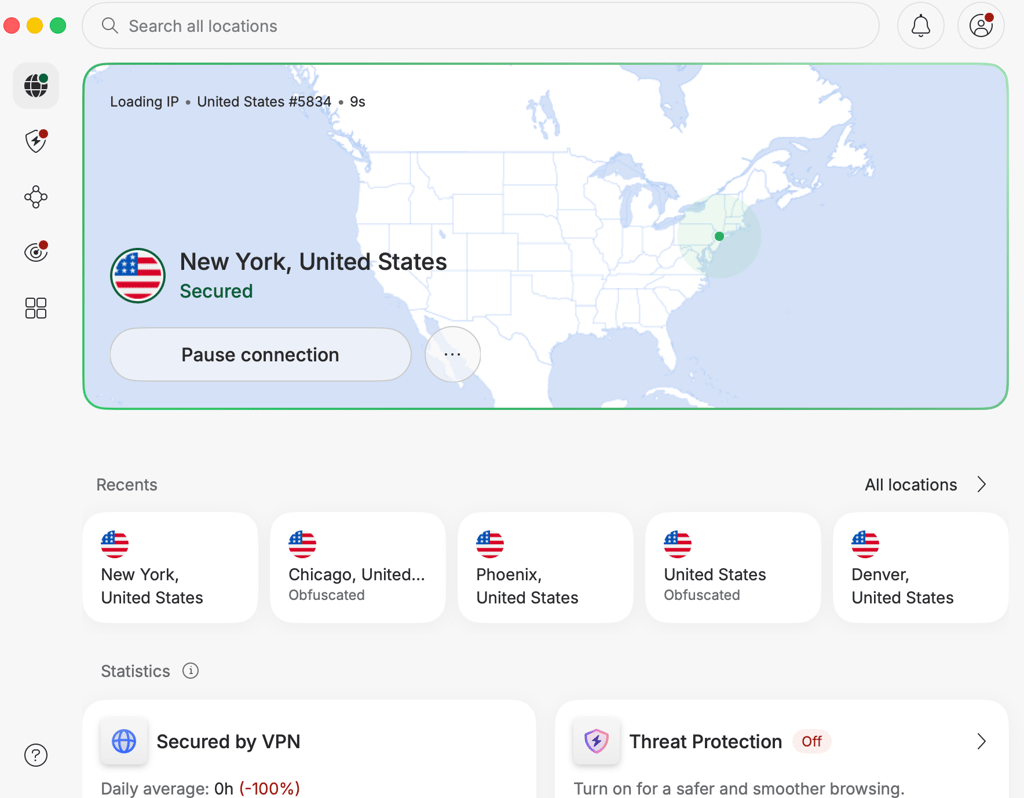Pause the VPN connection
This screenshot has width=1024, height=798.
click(261, 355)
